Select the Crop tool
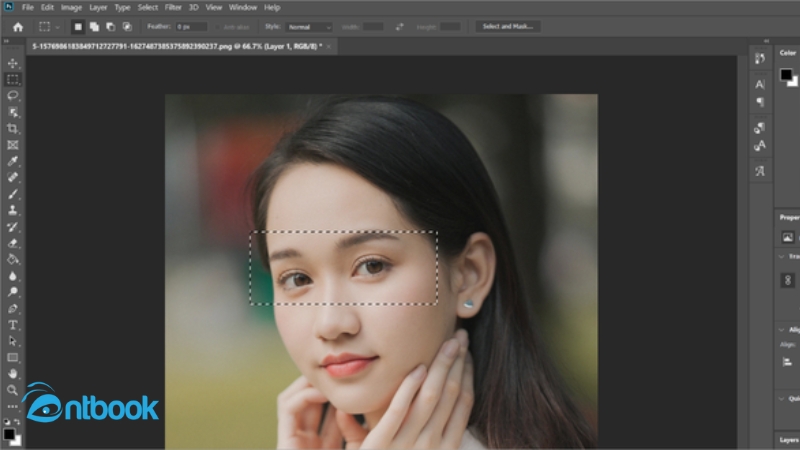Screen dimensions: 800x450 [13, 129]
